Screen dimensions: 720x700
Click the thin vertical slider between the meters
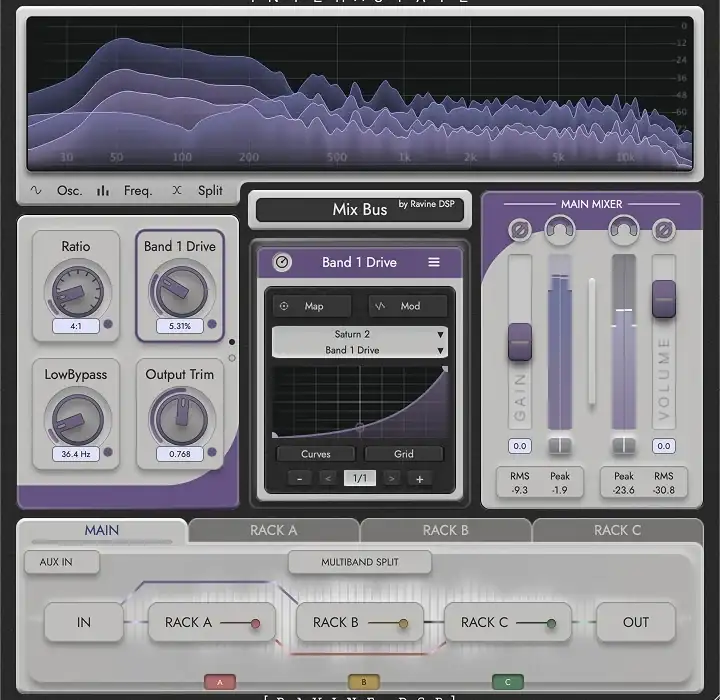pyautogui.click(x=592, y=341)
